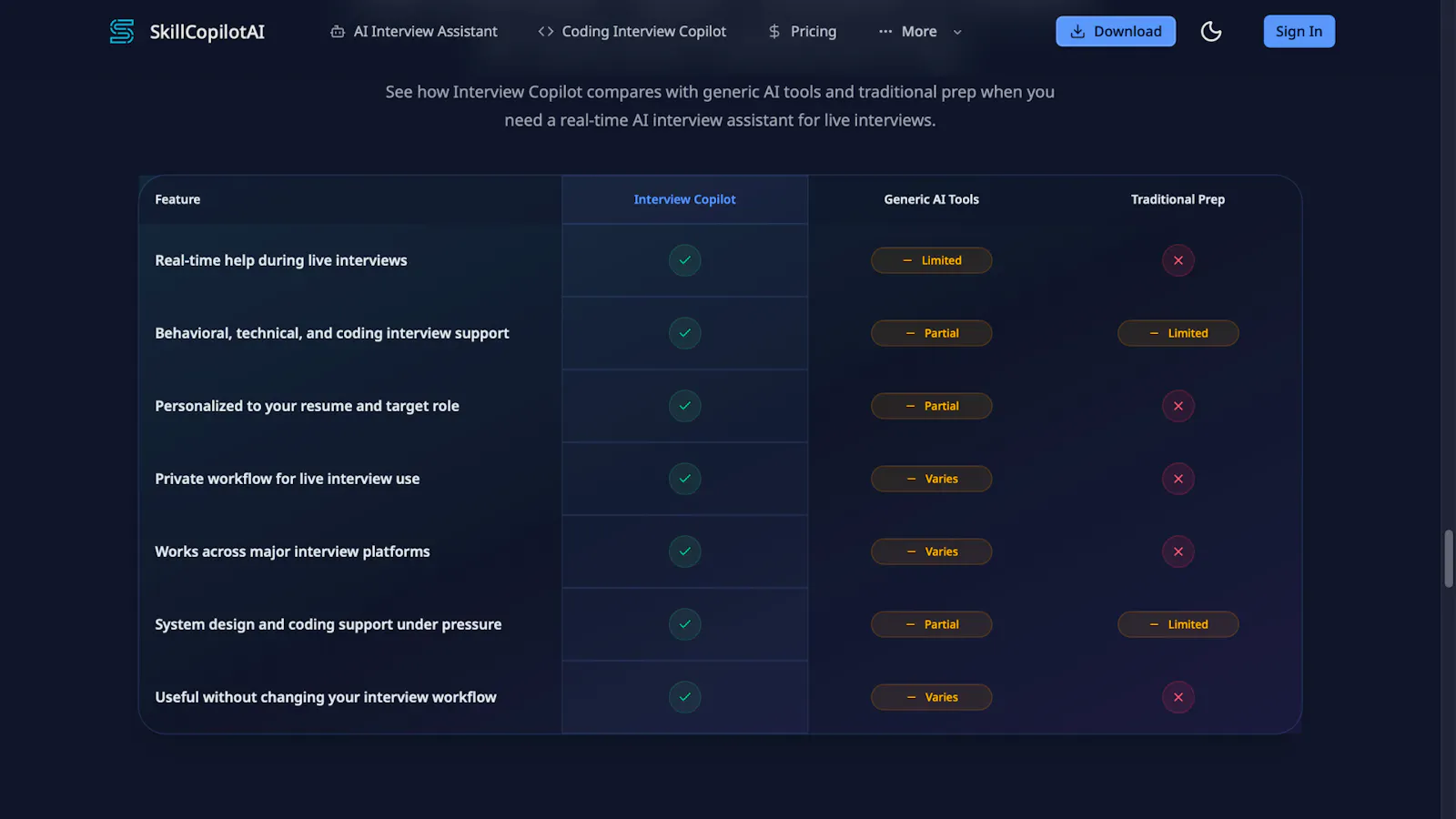Click Traditional Prep X icon for Private workflow
This screenshot has width=1456, height=819.
(x=1178, y=479)
